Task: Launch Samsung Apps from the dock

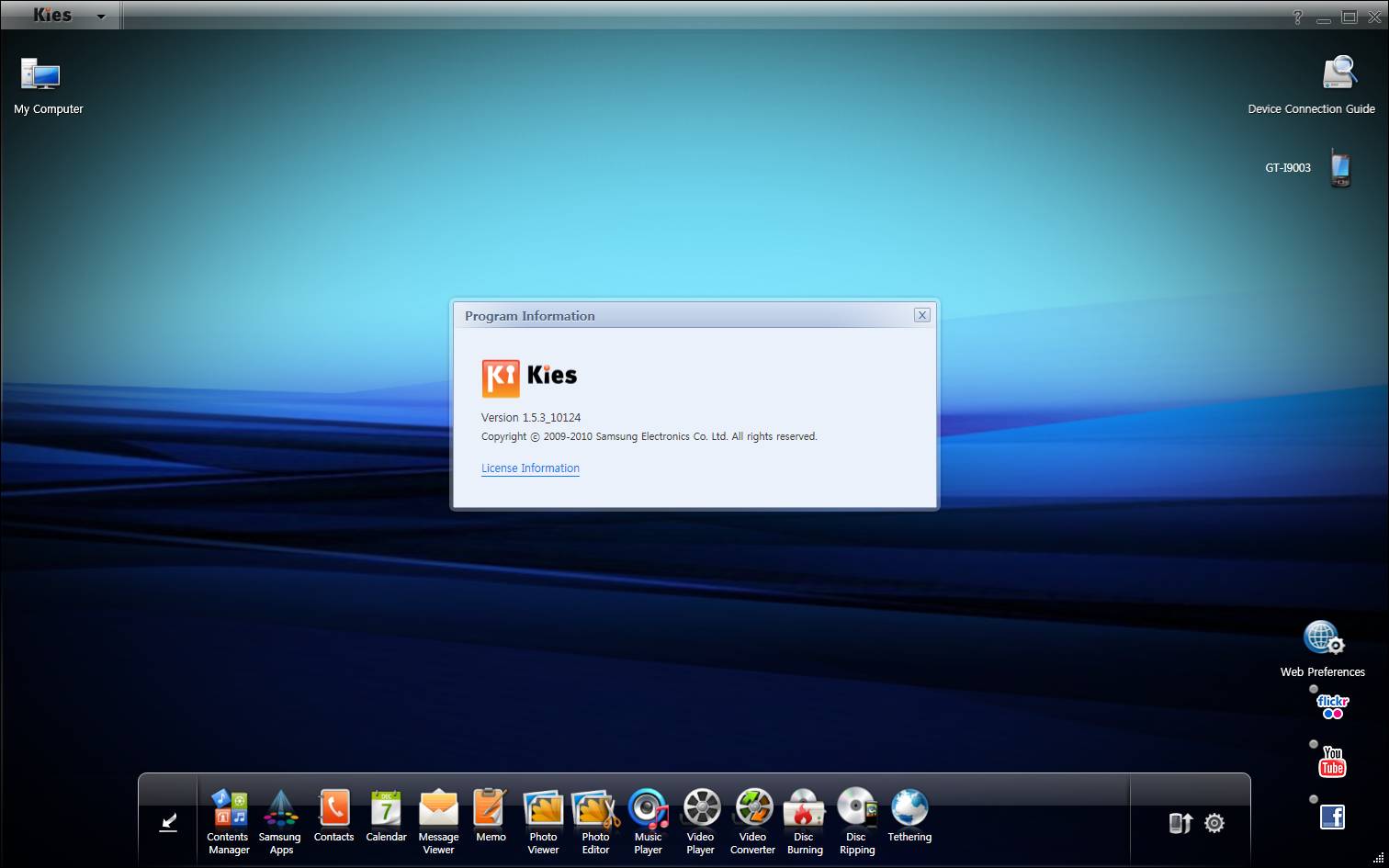Action: point(280,821)
